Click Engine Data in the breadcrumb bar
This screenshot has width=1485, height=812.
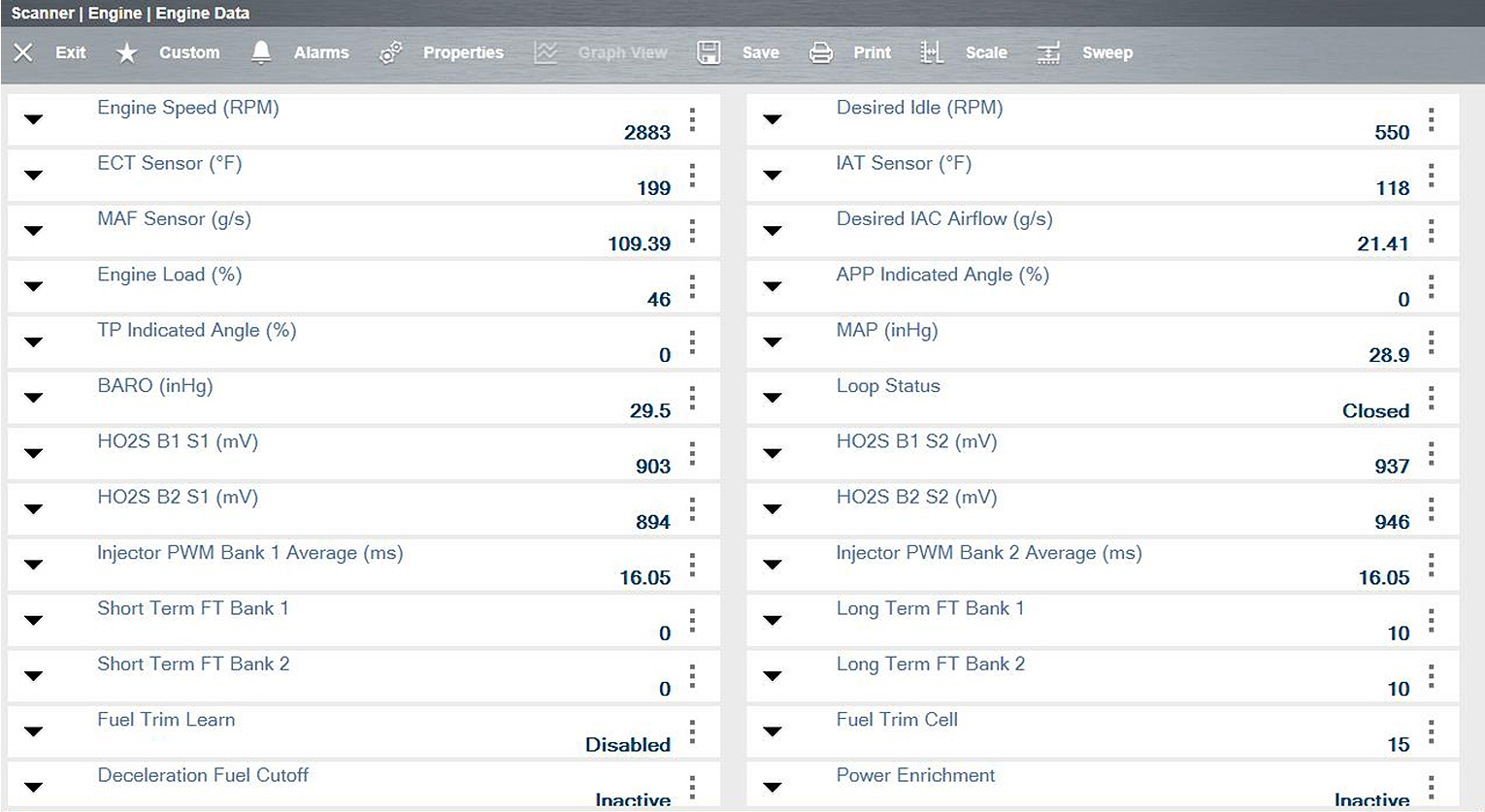(202, 13)
